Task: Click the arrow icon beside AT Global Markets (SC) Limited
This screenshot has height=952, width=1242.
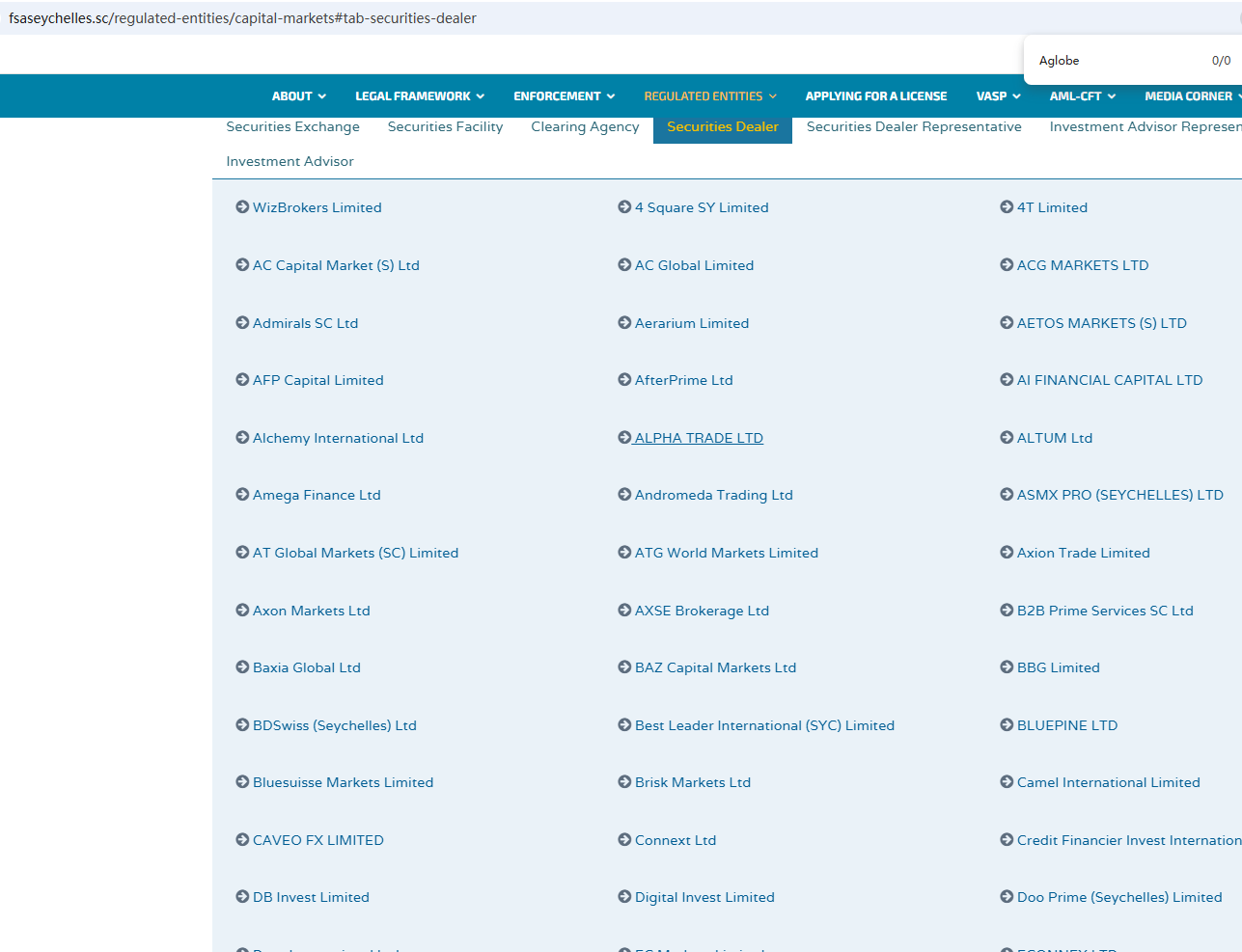Action: pyautogui.click(x=242, y=553)
